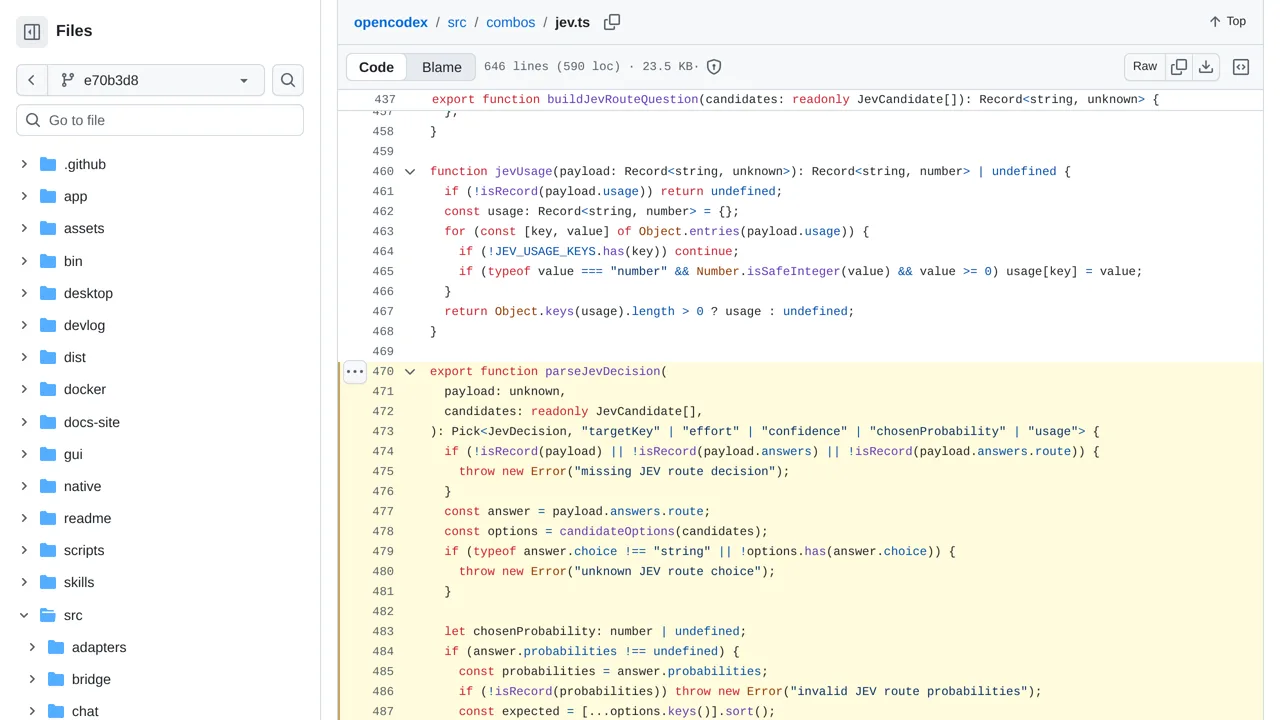Copy the file path icon

(612, 22)
